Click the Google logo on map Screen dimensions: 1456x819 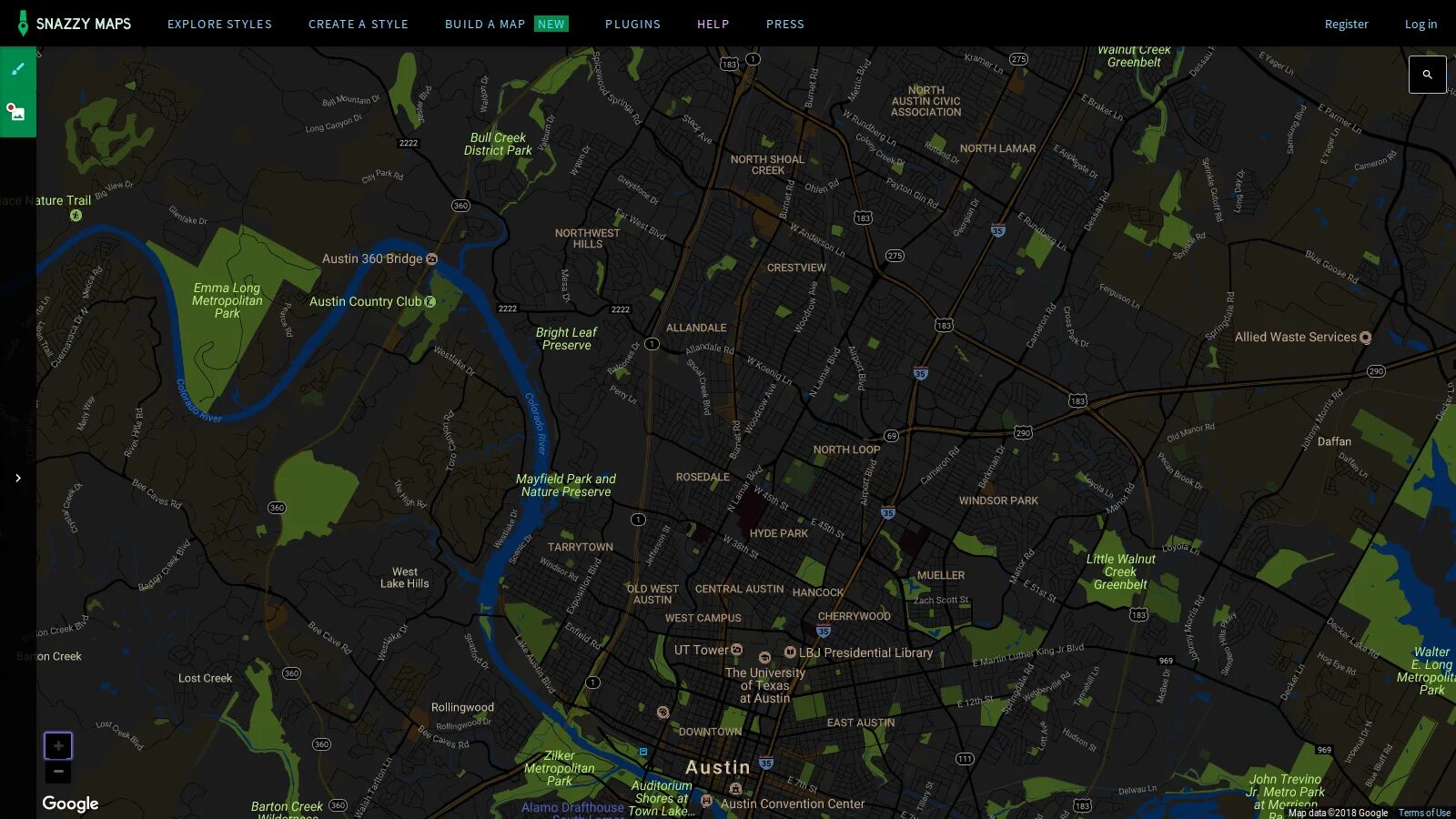70,804
